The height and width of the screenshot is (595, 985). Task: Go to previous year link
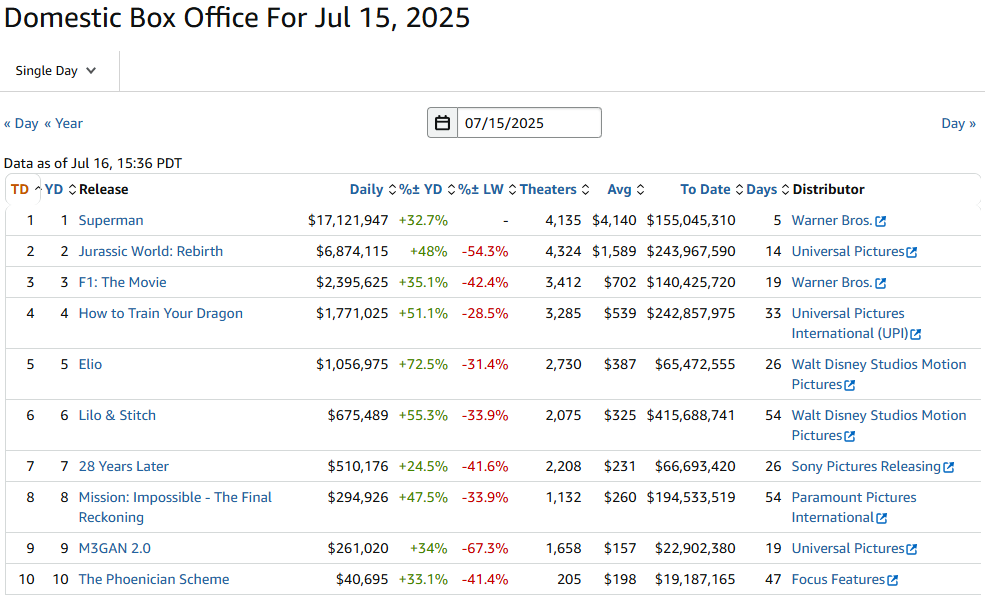63,123
